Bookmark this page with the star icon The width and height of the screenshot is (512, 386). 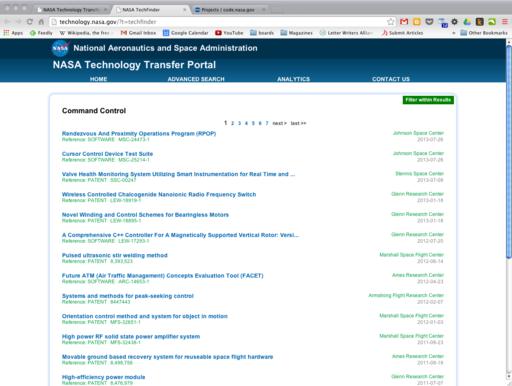pyautogui.click(x=390, y=22)
